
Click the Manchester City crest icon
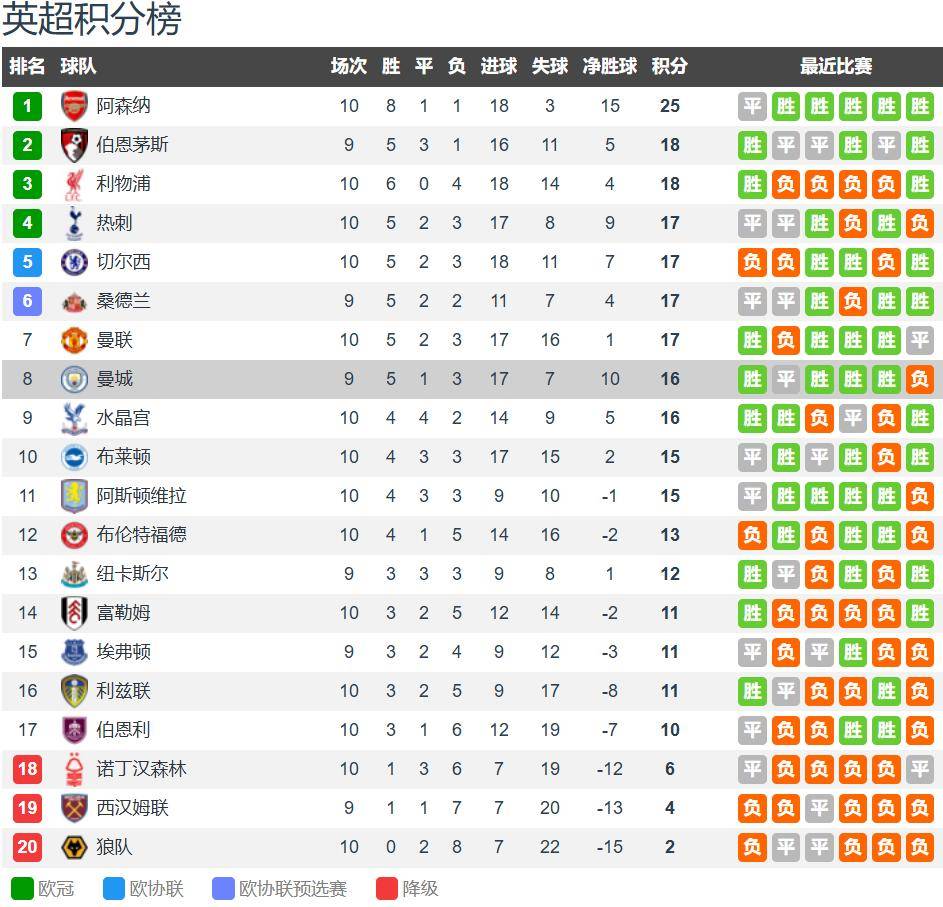pos(74,379)
